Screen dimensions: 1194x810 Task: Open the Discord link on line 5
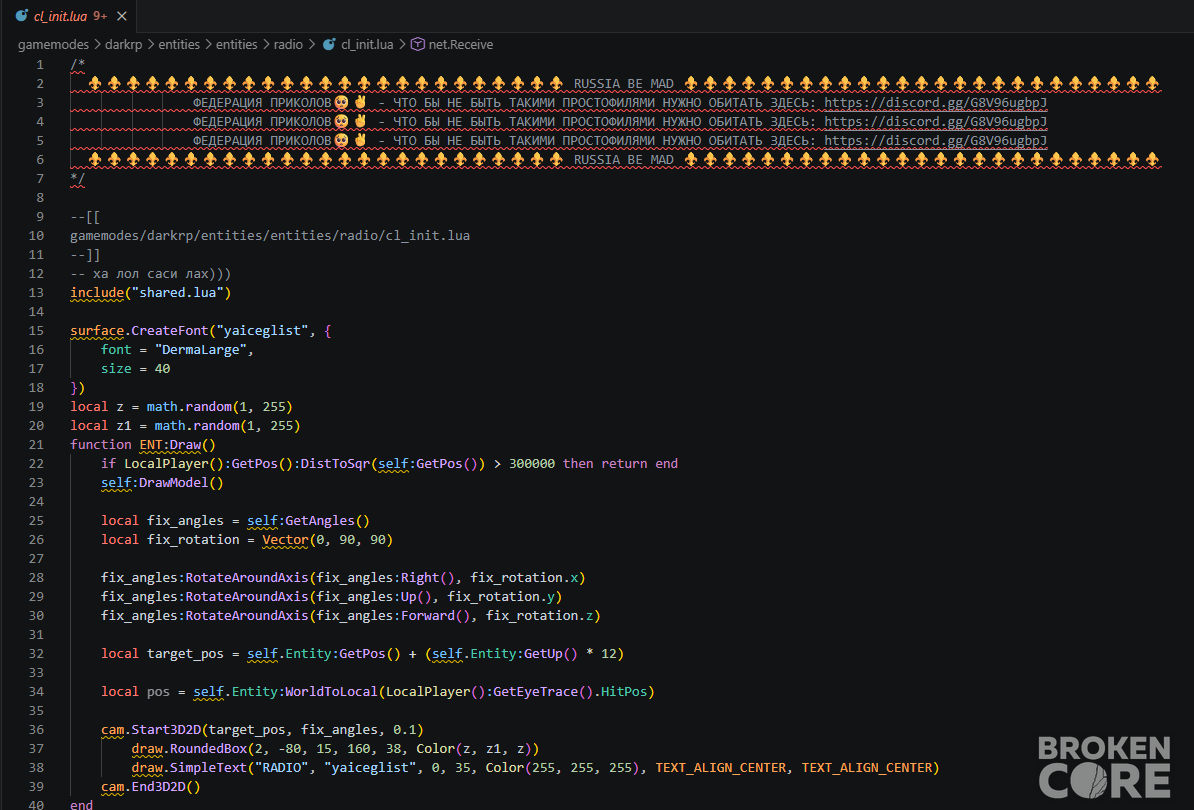coord(935,141)
